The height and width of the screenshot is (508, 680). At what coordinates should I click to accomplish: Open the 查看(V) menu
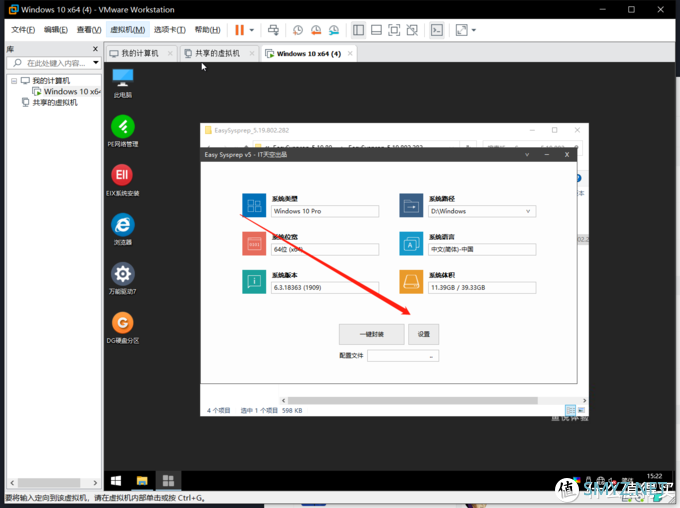click(x=89, y=29)
